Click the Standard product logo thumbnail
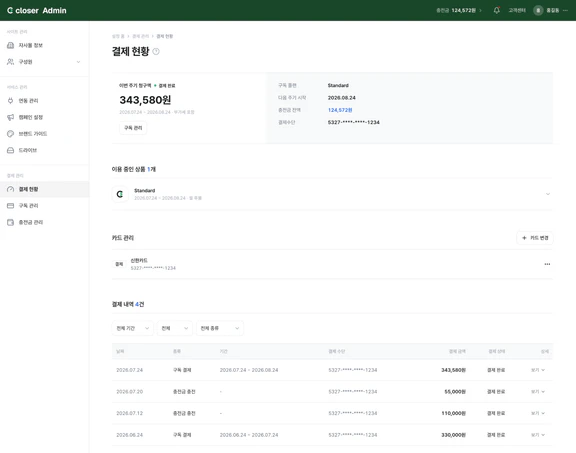 120,194
